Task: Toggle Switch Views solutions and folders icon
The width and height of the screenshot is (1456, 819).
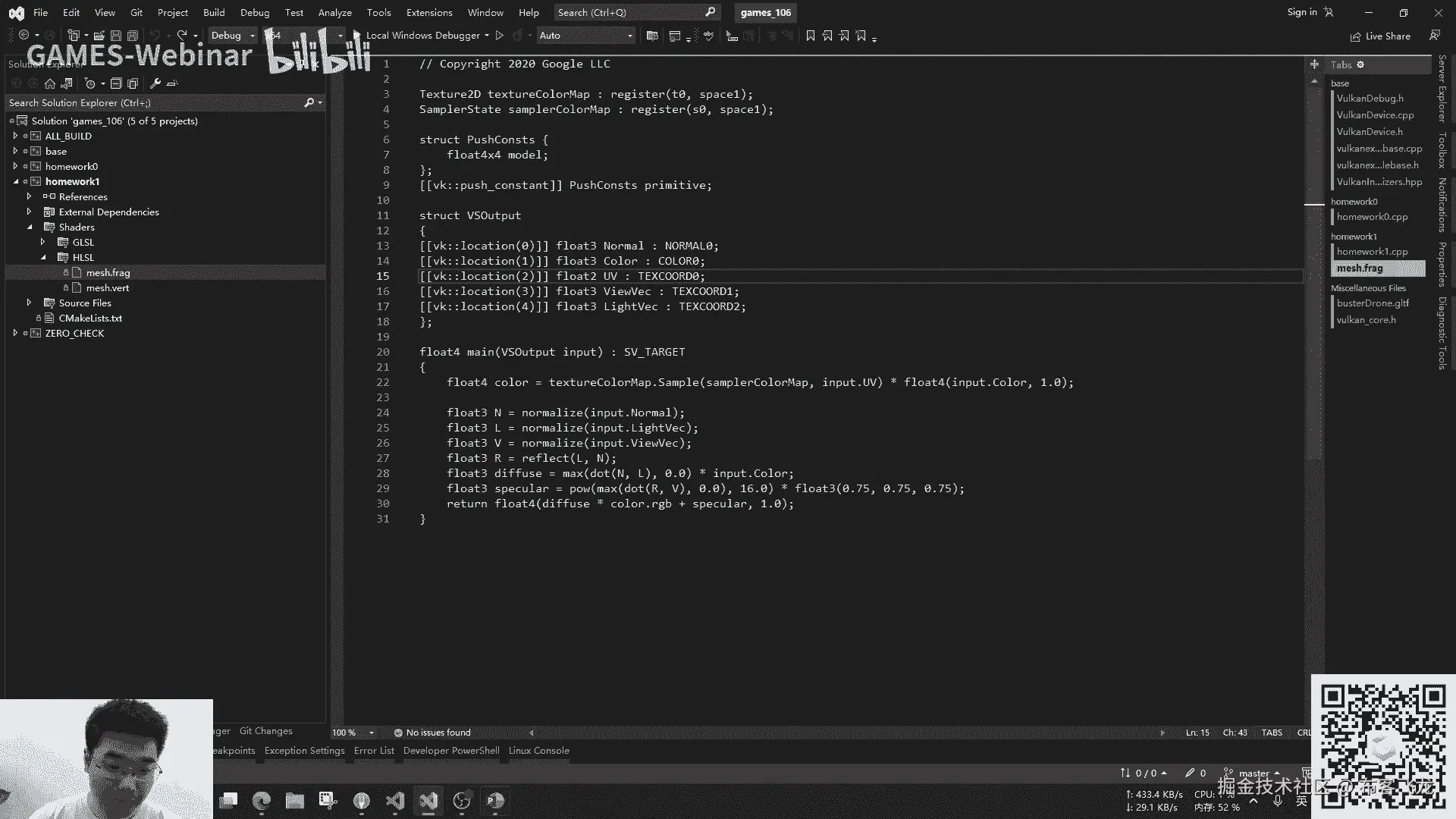Action: (67, 83)
